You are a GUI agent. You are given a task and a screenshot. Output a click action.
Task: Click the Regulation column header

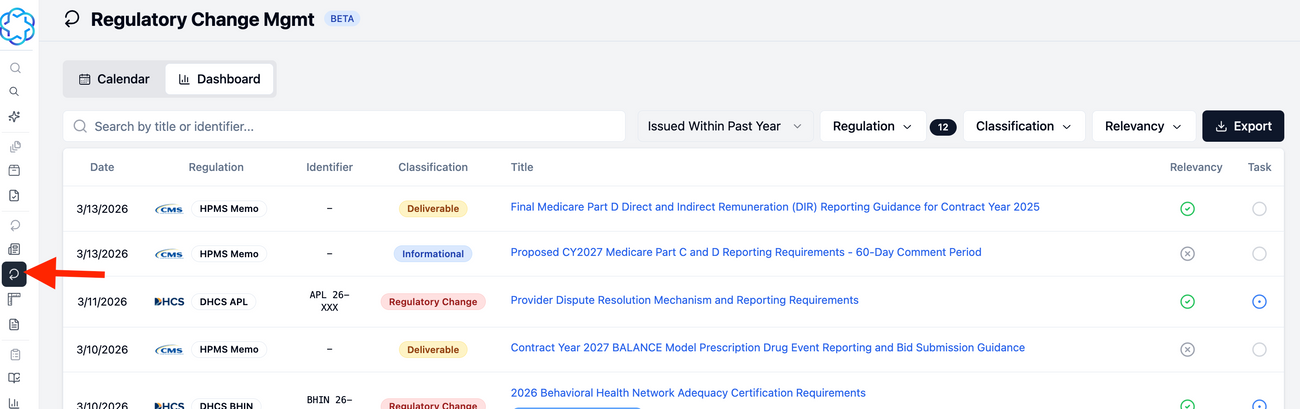(x=216, y=167)
